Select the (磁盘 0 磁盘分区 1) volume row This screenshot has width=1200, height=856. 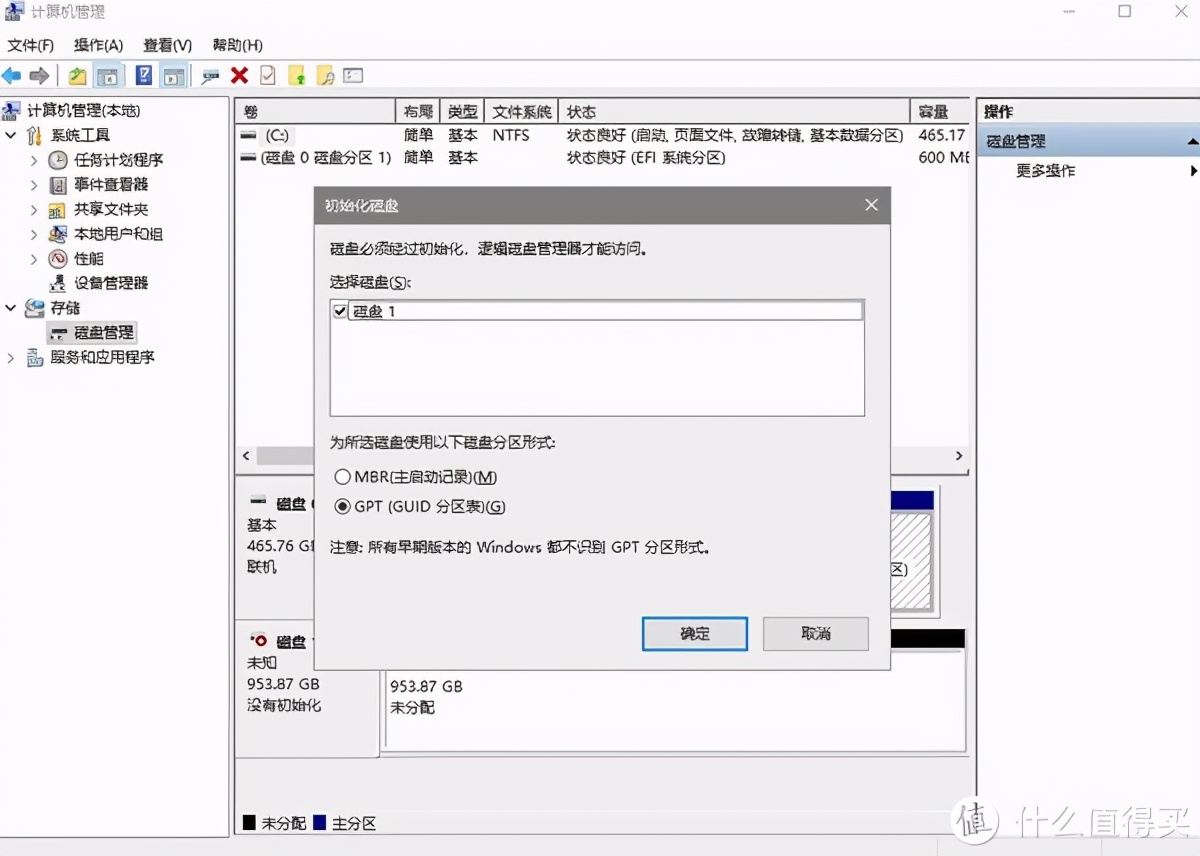pyautogui.click(x=603, y=158)
